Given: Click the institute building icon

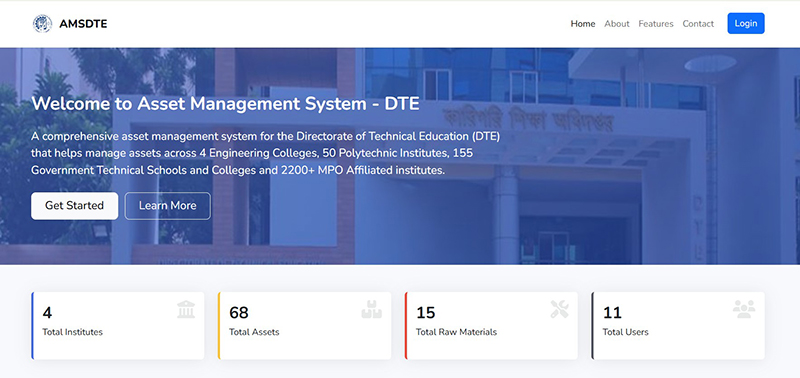Looking at the screenshot, I should click(x=186, y=309).
